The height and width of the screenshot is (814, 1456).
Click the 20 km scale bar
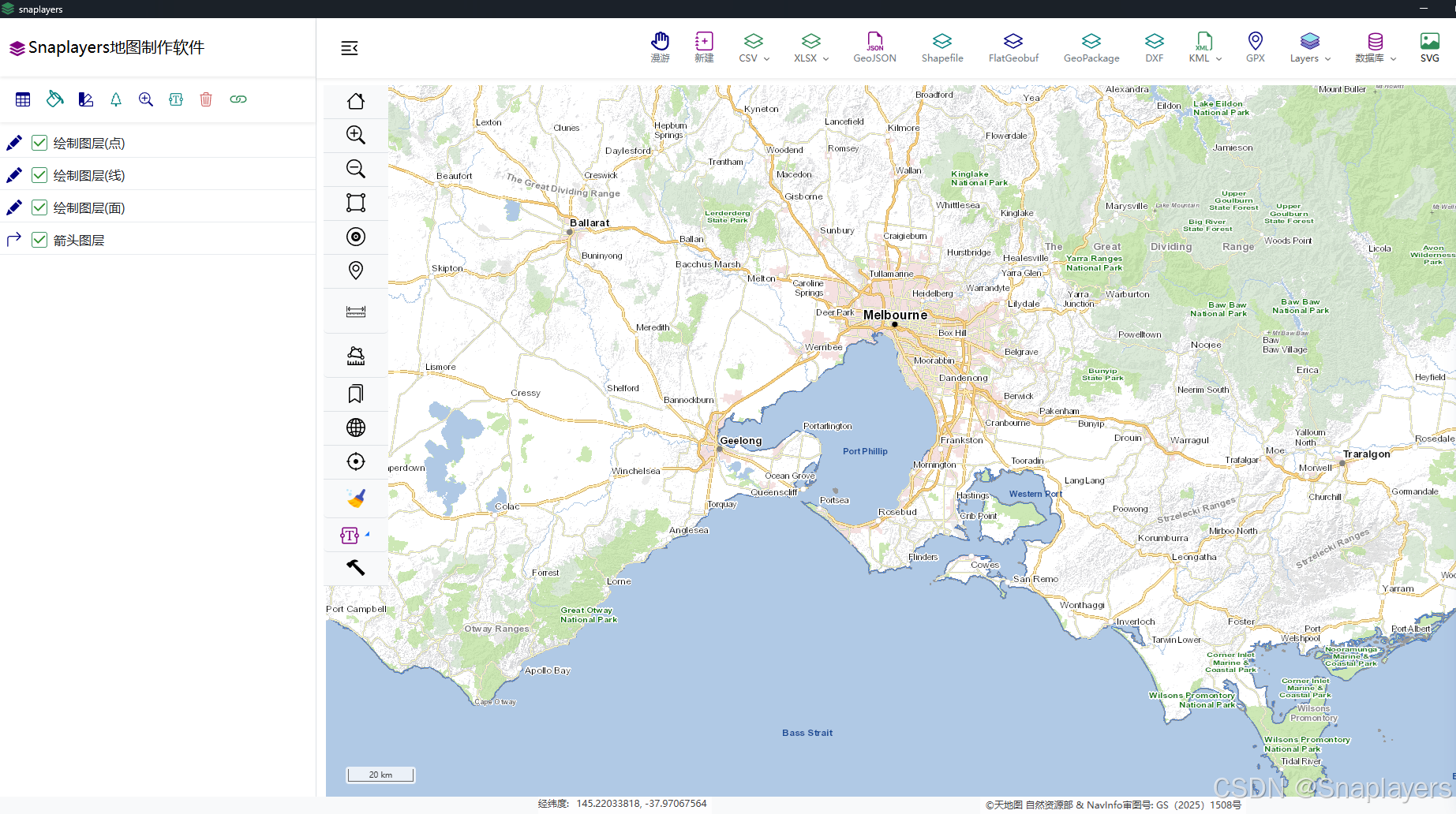[380, 775]
